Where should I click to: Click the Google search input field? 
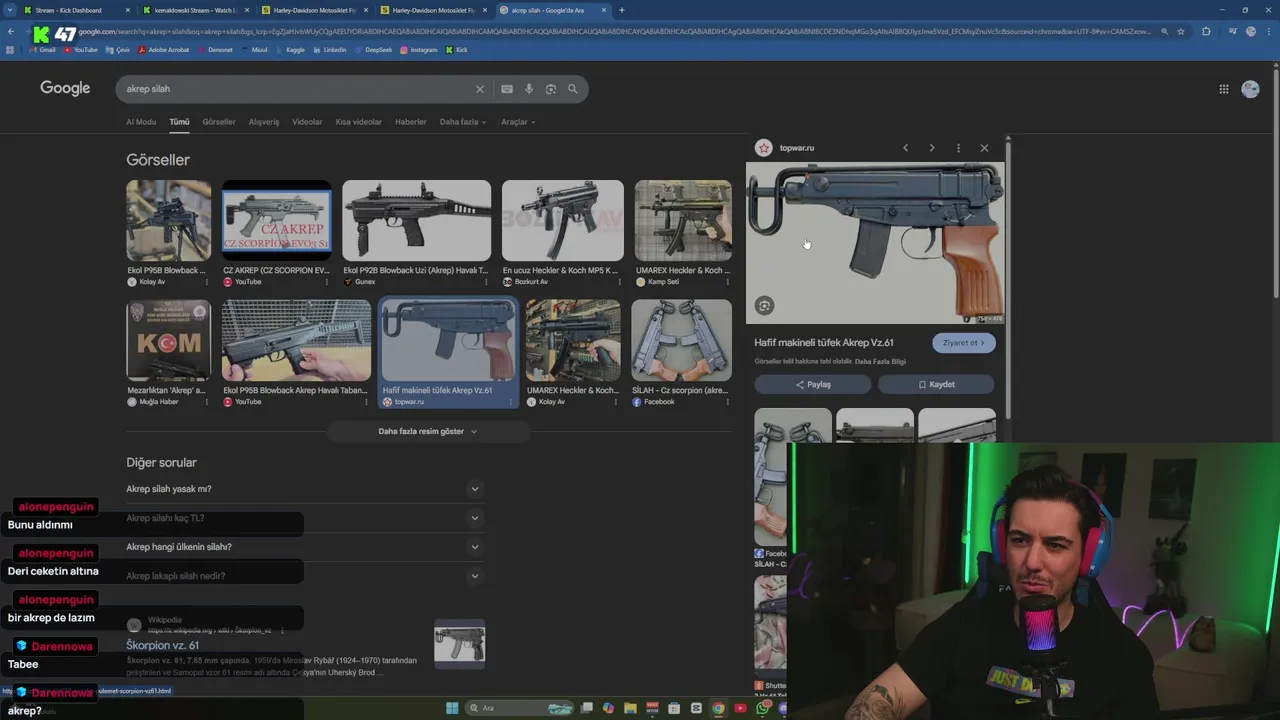(297, 89)
